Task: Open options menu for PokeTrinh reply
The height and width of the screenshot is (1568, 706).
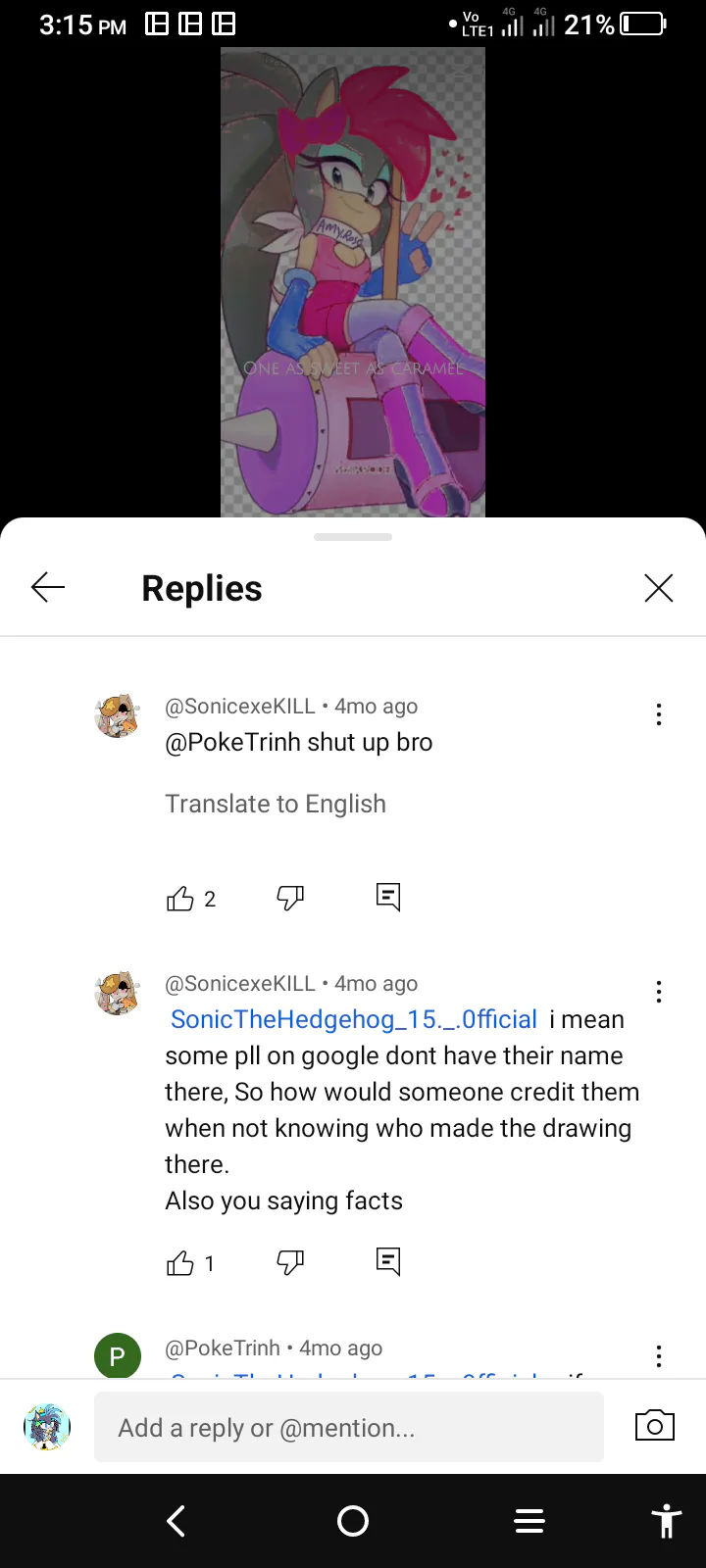Action: point(659,1356)
